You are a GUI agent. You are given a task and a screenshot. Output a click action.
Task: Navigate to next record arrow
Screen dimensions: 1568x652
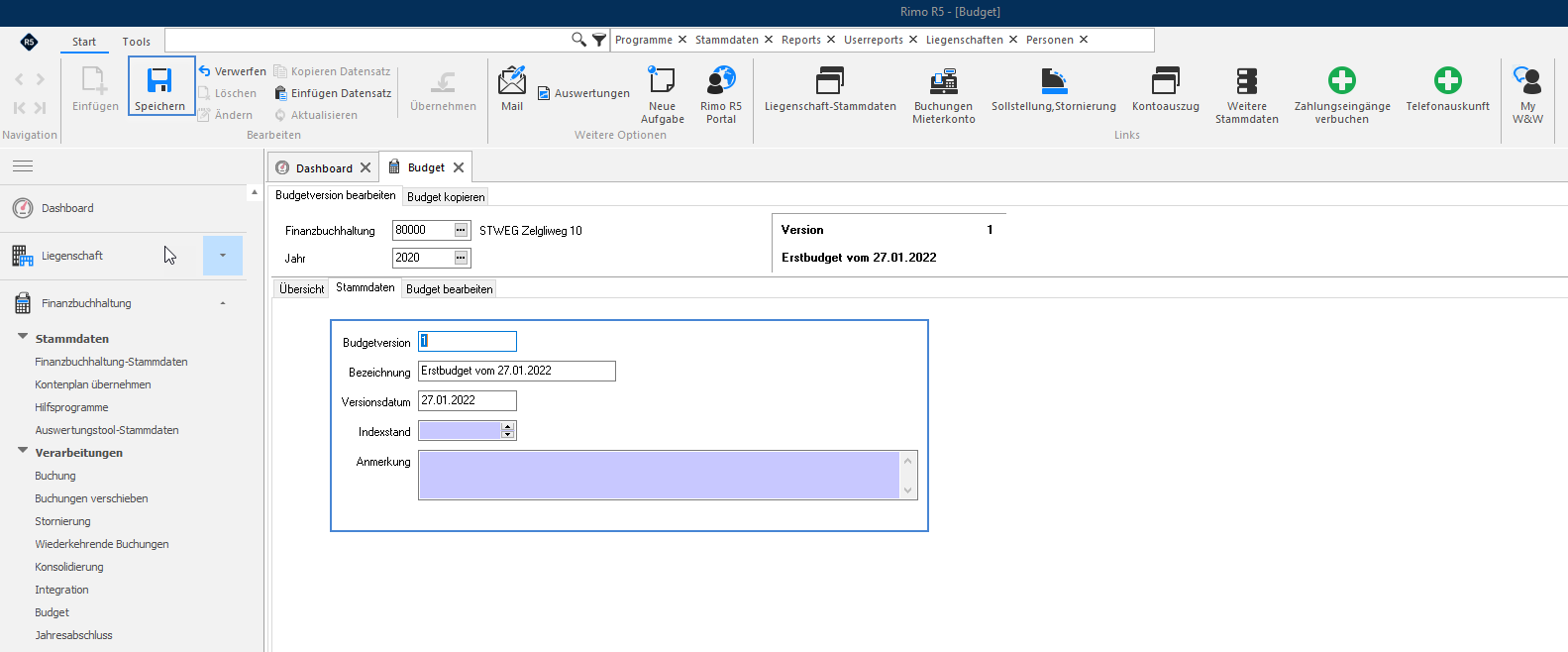(x=41, y=79)
